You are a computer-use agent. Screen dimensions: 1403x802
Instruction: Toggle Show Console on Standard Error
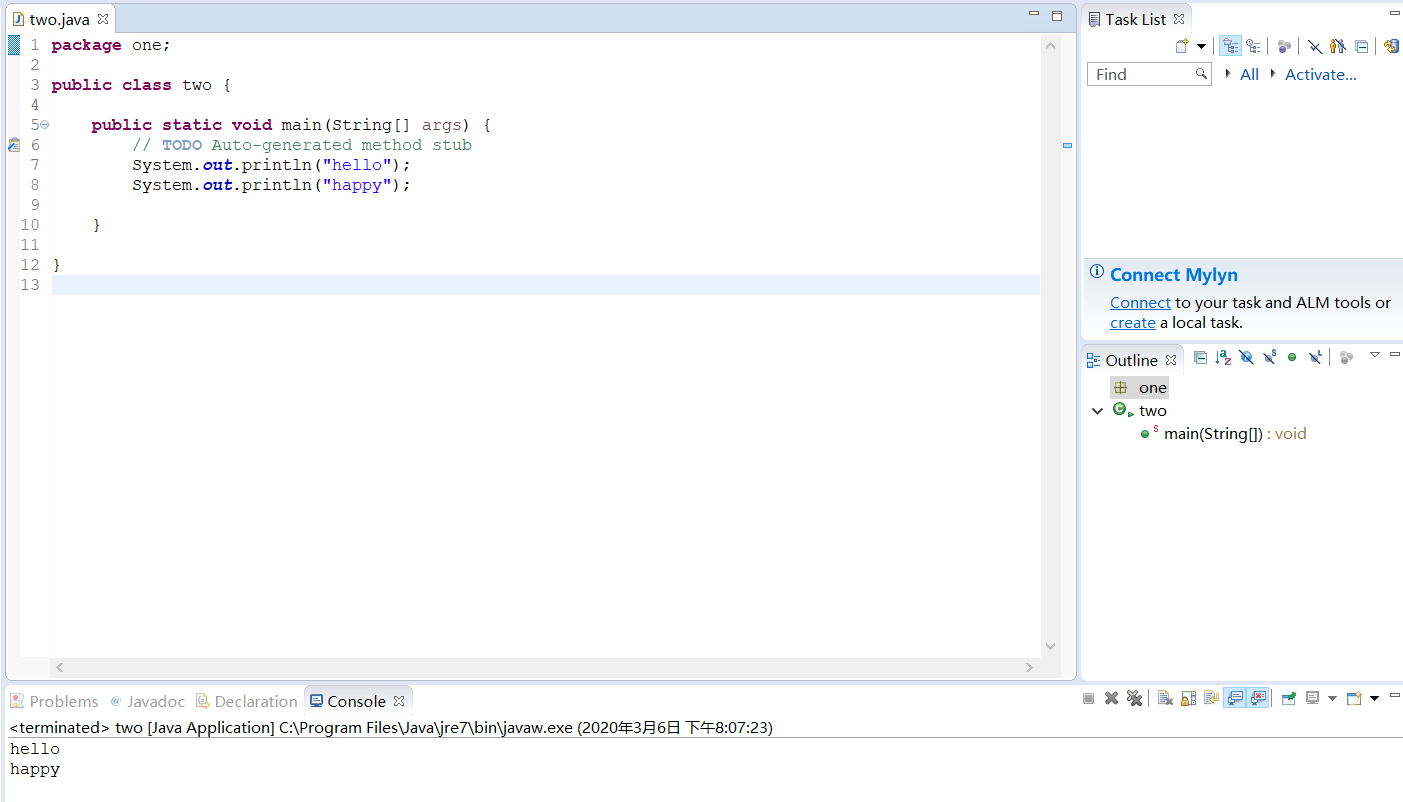(1258, 698)
